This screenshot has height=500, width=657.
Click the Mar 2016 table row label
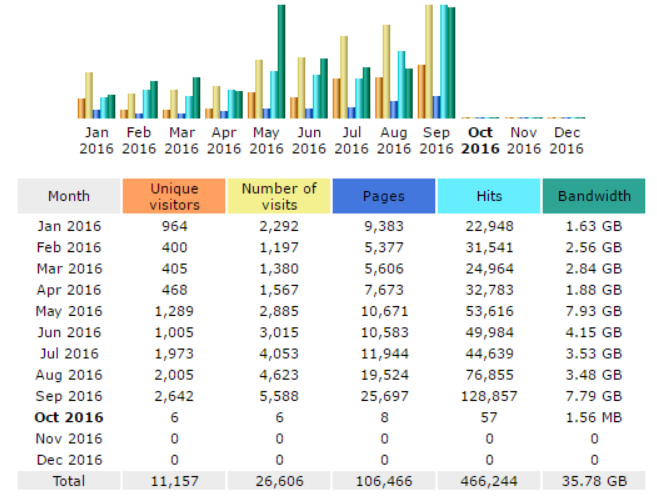pyautogui.click(x=69, y=269)
